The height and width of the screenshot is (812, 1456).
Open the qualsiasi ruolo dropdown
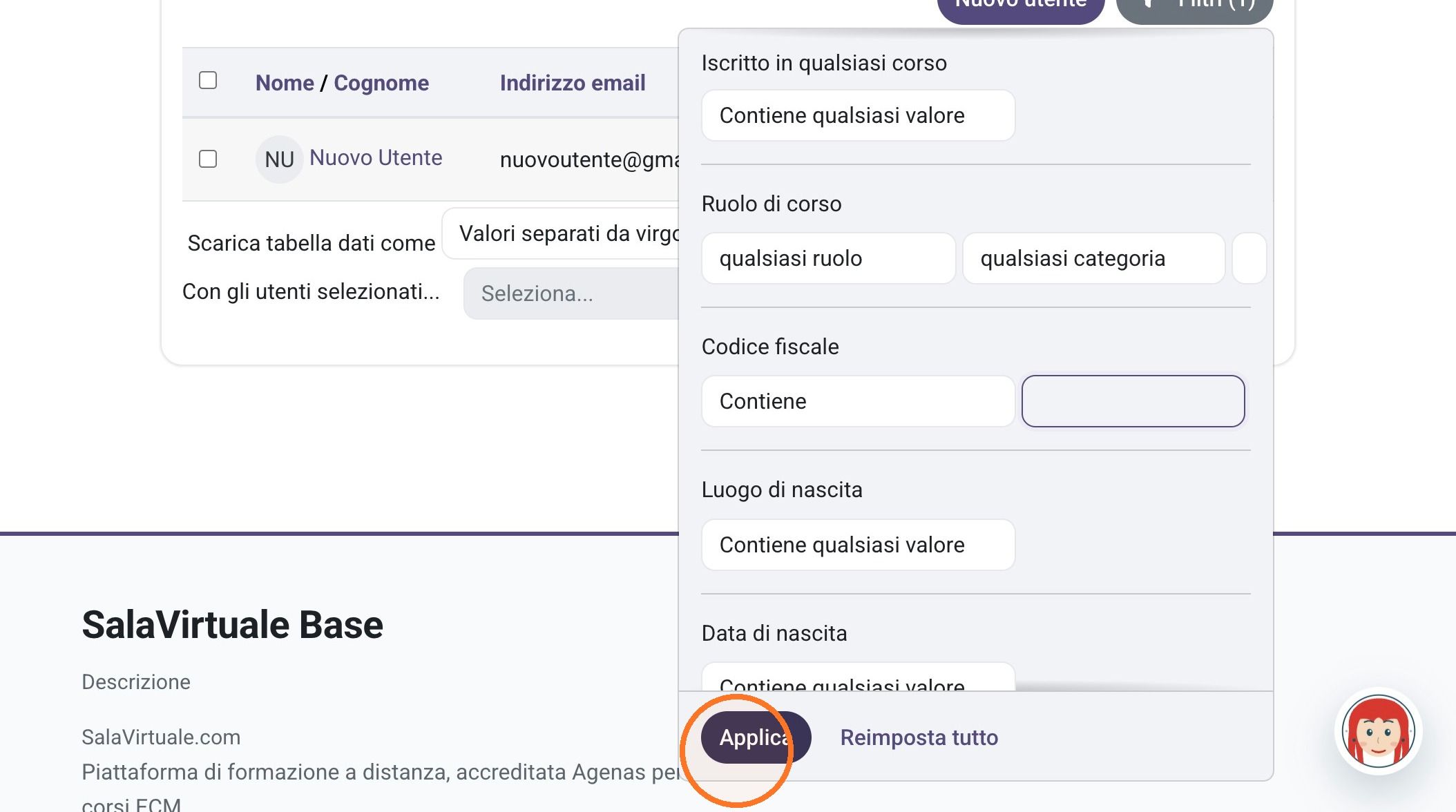pos(828,258)
